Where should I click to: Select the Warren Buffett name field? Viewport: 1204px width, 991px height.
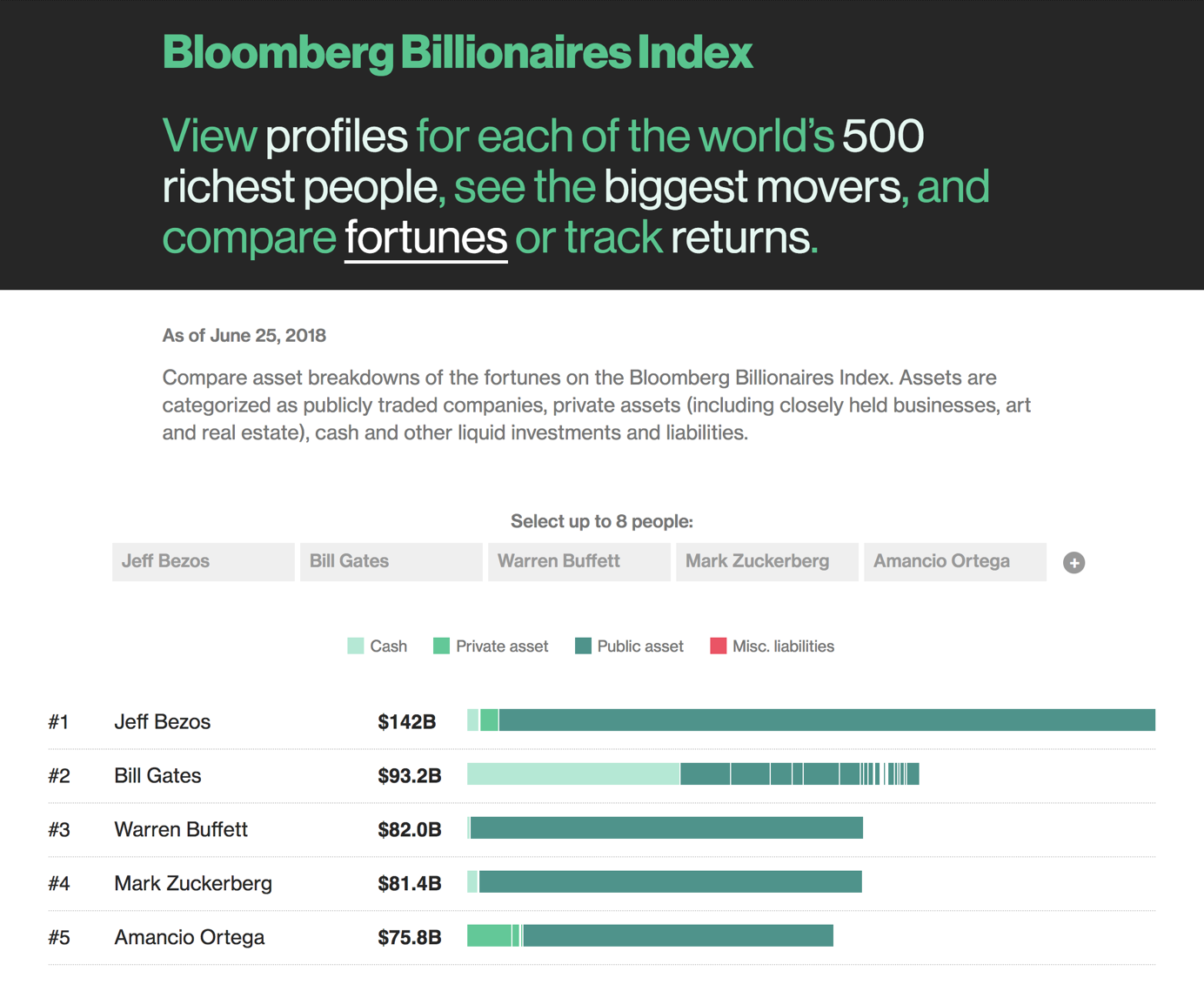click(579, 562)
